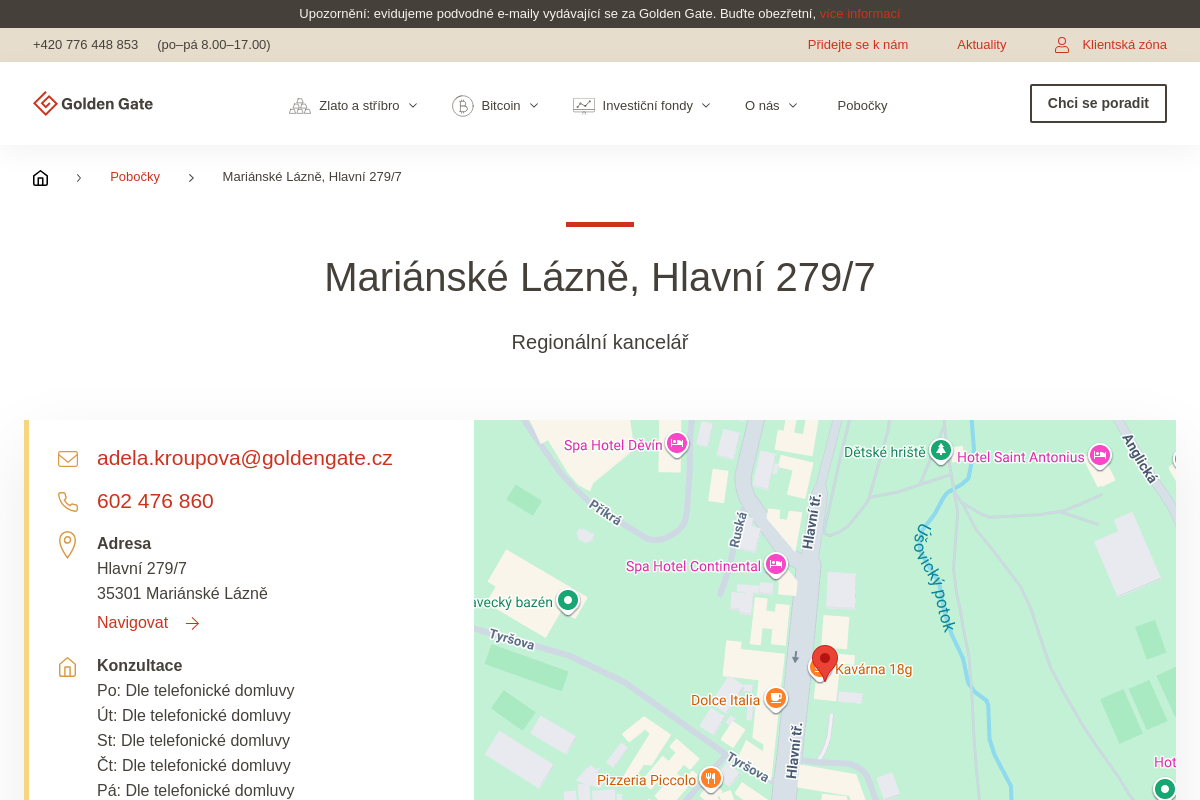Click the Dětské hřiště park marker
This screenshot has width=1200, height=800.
tap(940, 451)
